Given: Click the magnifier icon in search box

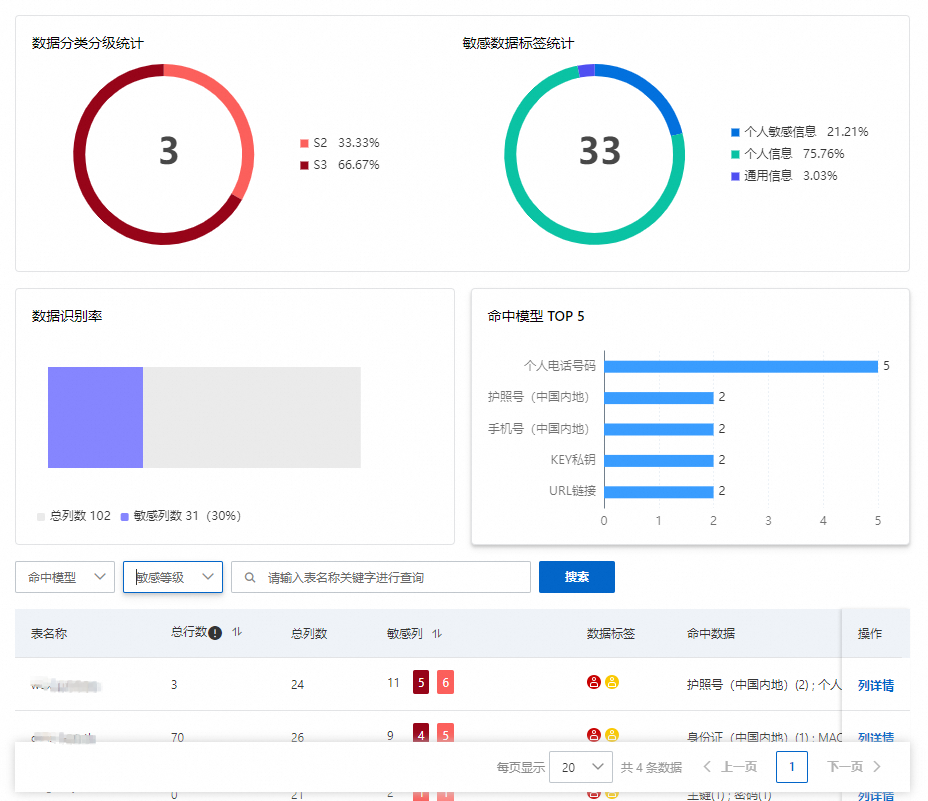Looking at the screenshot, I should (x=250, y=577).
